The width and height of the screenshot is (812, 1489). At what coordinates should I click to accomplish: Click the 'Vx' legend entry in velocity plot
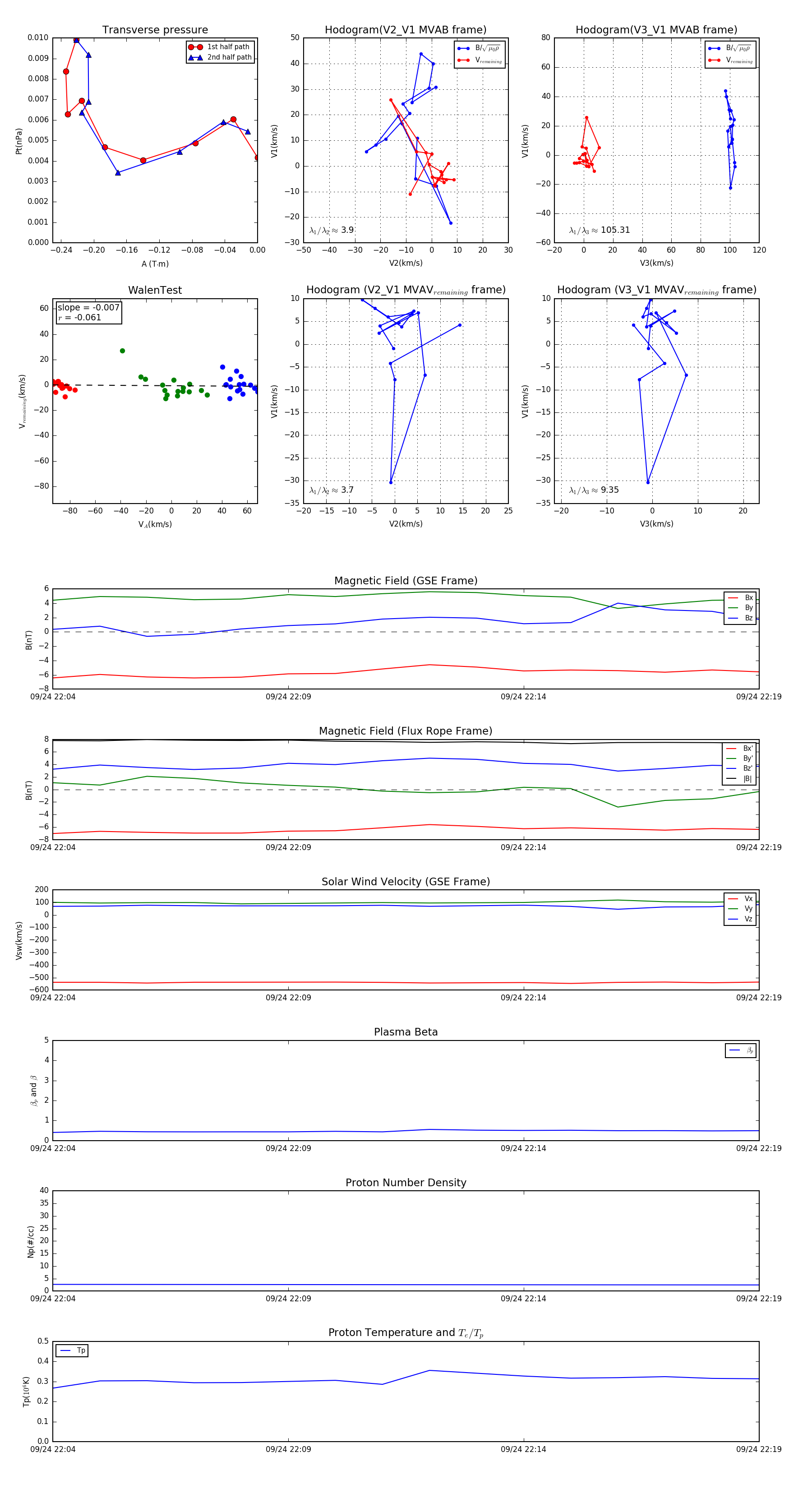(x=740, y=898)
